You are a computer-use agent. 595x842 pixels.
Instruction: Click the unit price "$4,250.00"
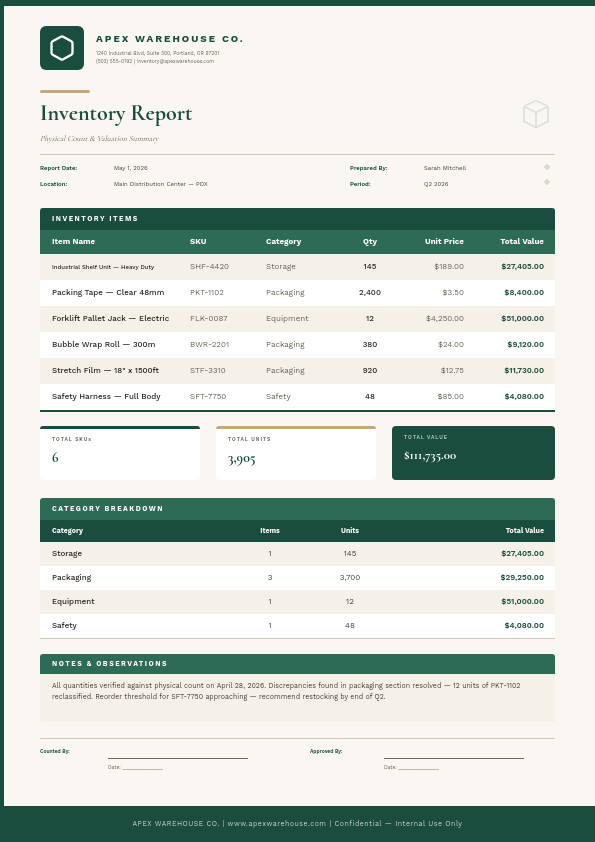tap(445, 318)
